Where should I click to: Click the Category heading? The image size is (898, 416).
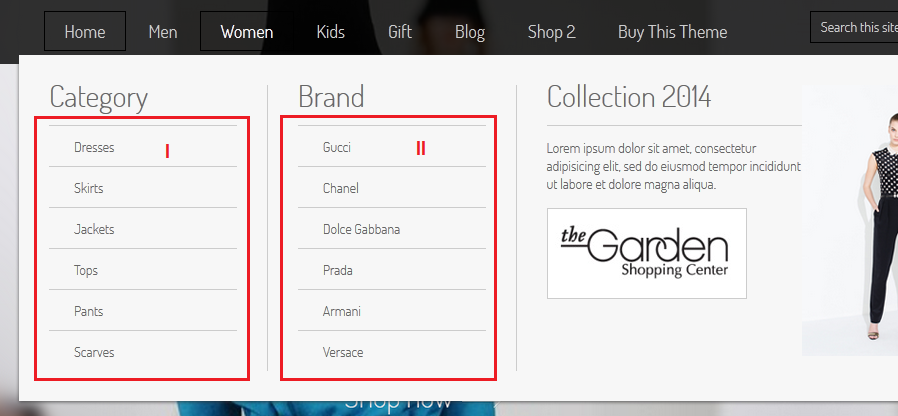(99, 97)
